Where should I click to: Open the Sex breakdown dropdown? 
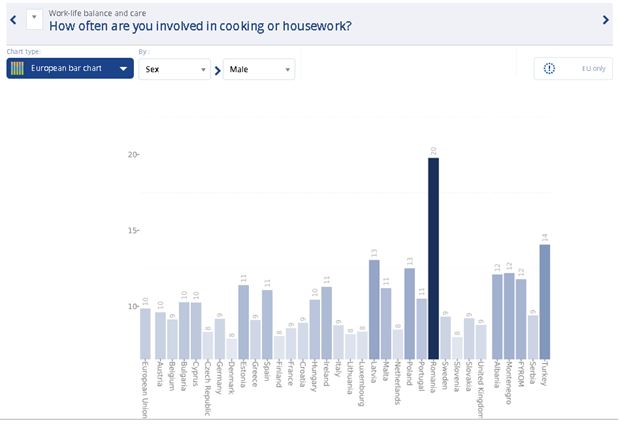click(174, 69)
